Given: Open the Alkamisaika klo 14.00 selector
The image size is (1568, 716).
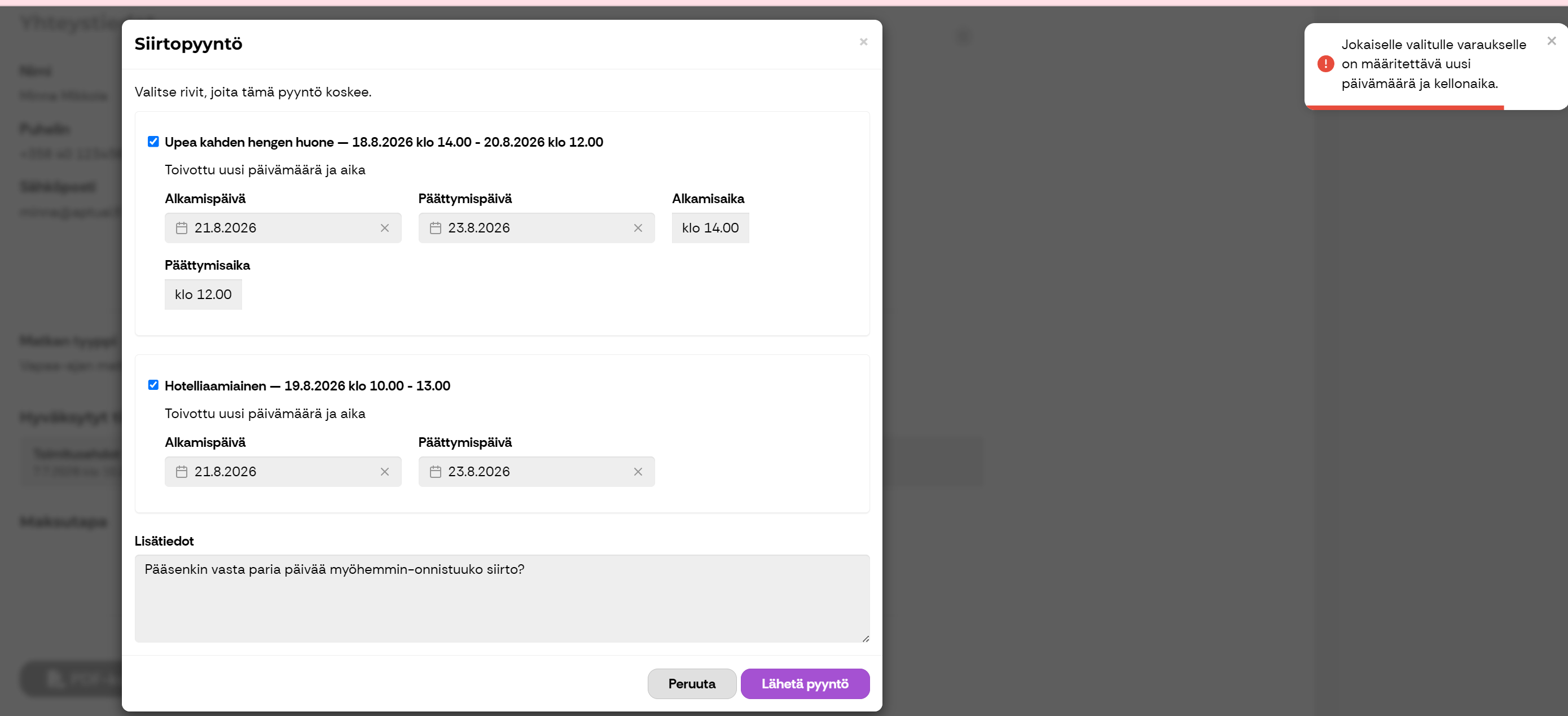Looking at the screenshot, I should pyautogui.click(x=710, y=228).
